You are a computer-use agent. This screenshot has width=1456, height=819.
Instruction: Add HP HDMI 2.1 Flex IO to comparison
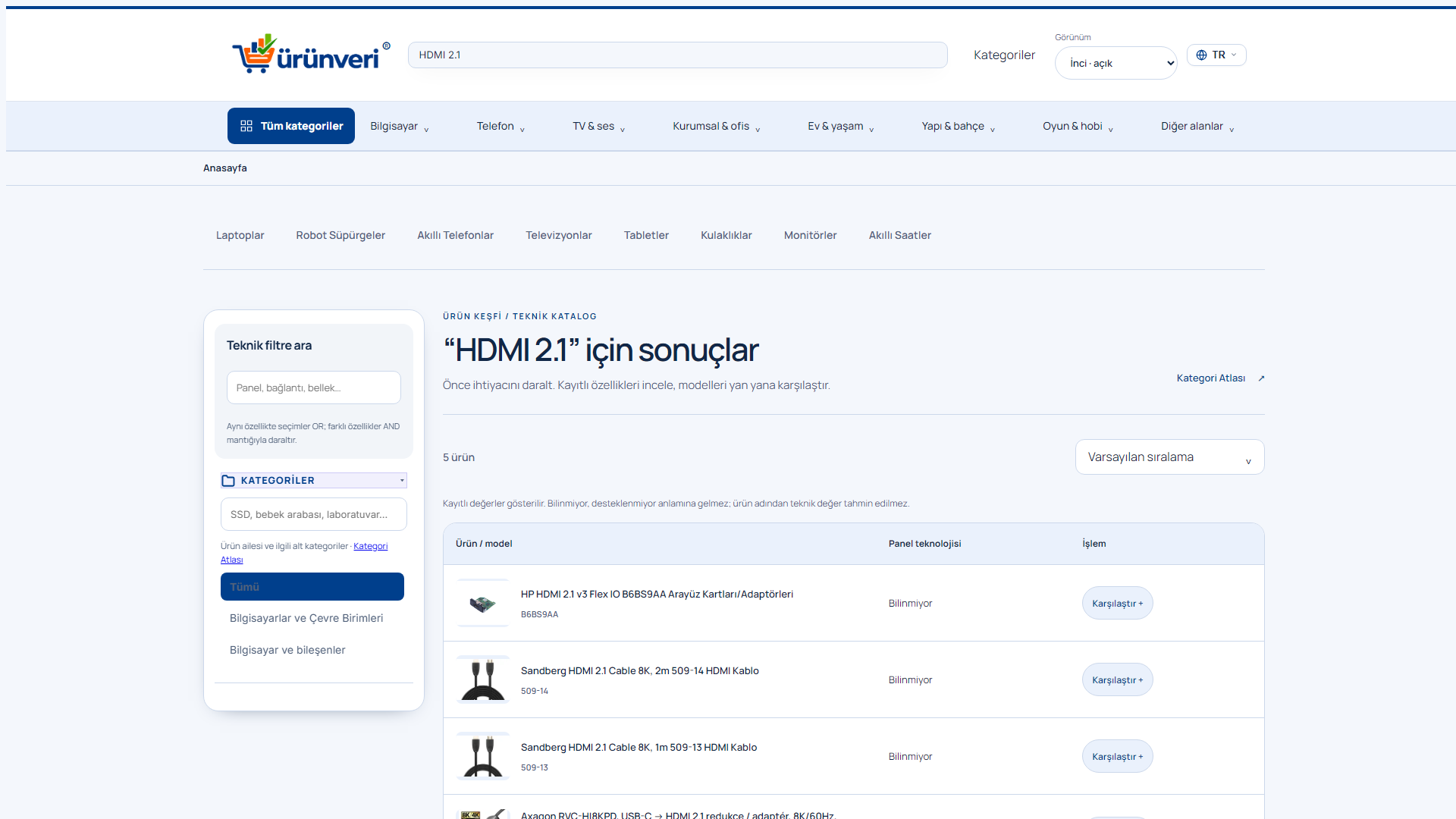point(1117,603)
